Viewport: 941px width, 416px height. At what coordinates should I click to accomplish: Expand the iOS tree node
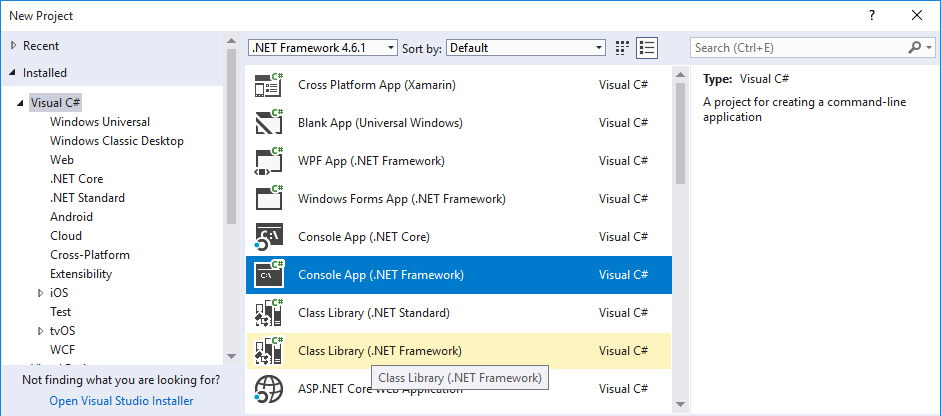(40, 293)
